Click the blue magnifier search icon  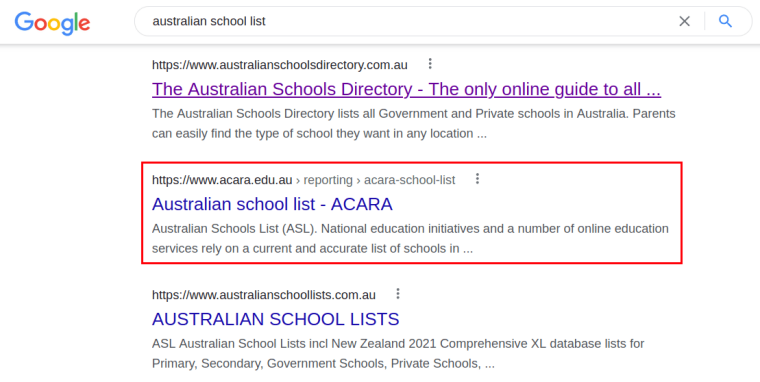725,21
